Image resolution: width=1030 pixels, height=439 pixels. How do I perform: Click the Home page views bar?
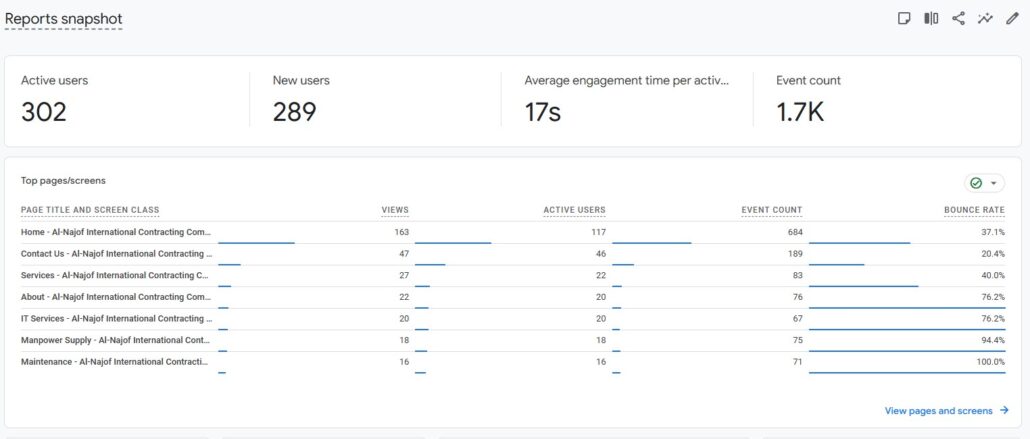click(x=256, y=242)
